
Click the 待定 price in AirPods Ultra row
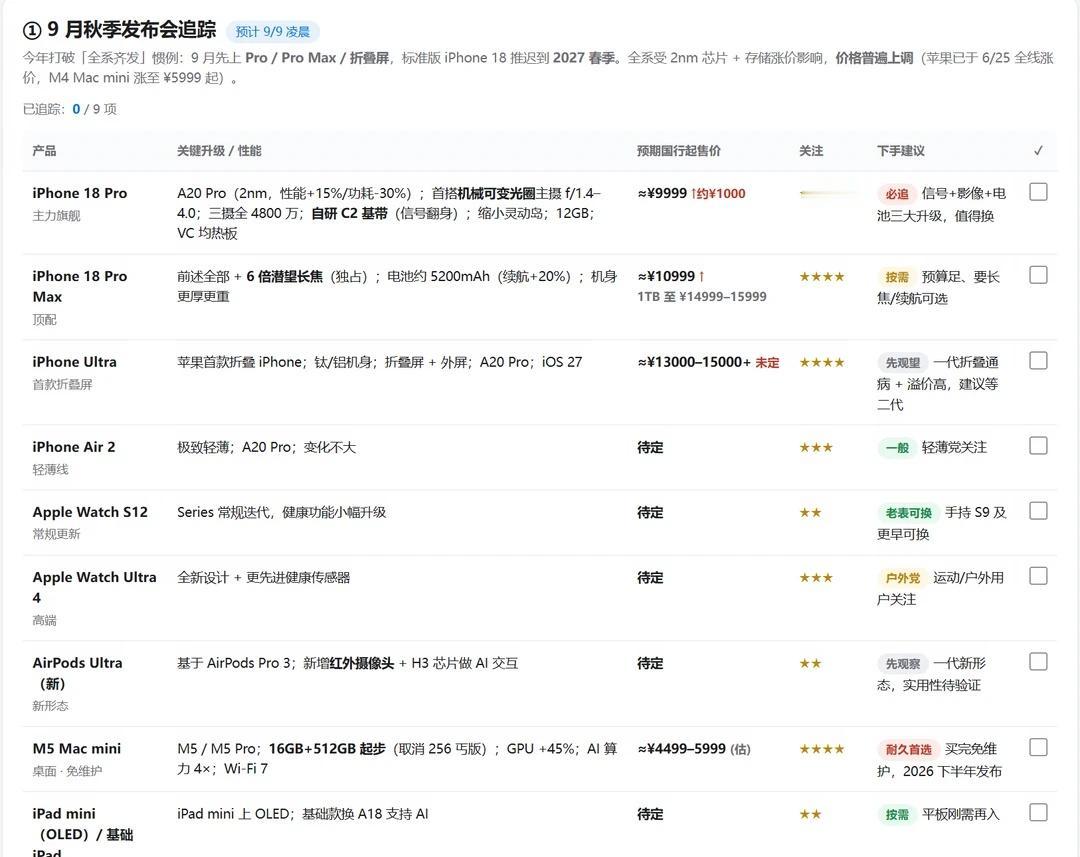point(650,663)
